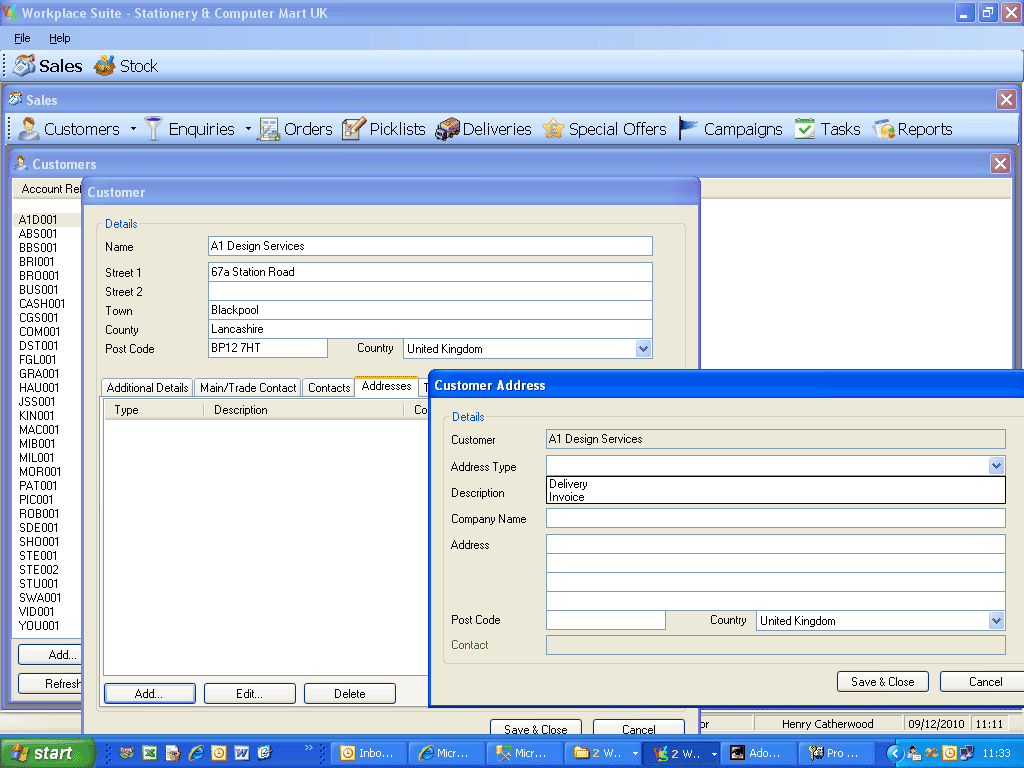Open the File menu
Viewport: 1024px width, 768px height.
point(22,39)
